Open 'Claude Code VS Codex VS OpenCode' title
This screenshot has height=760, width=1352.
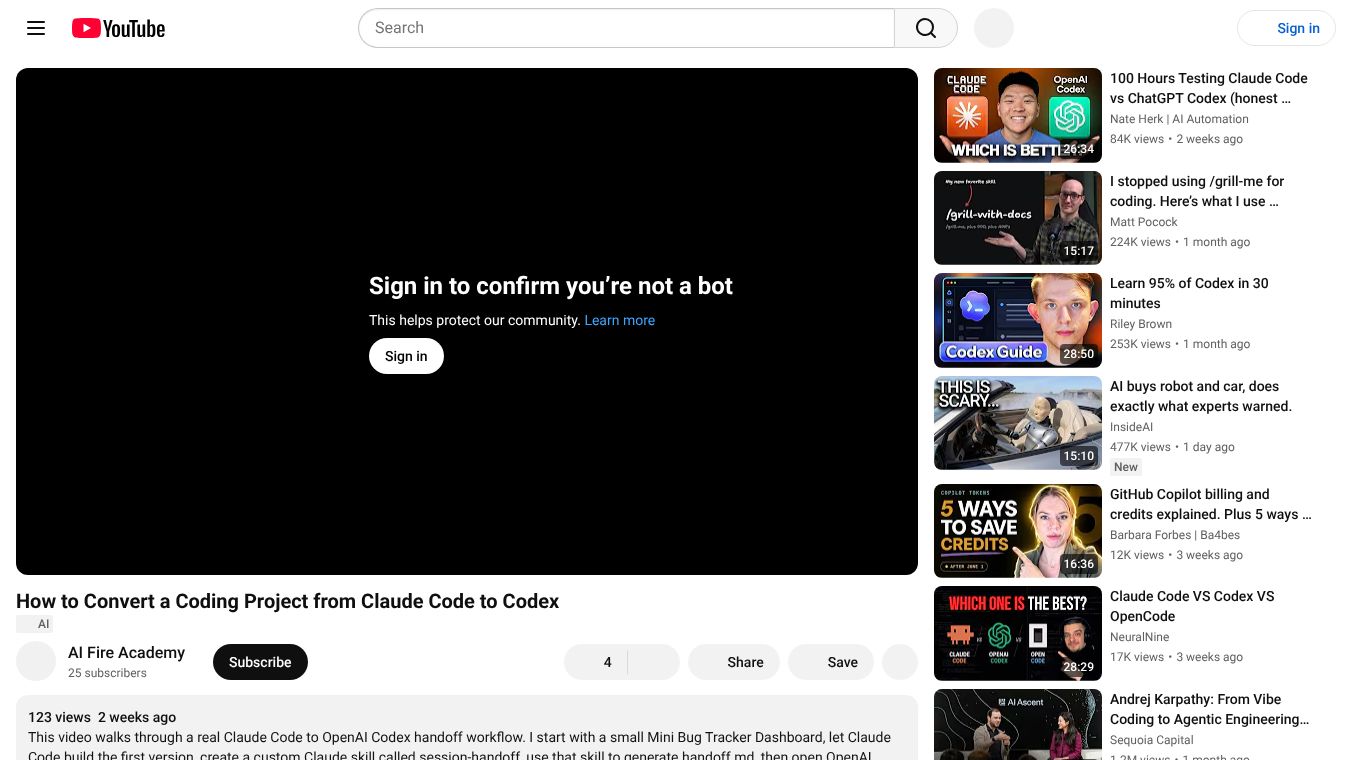[x=1192, y=606]
